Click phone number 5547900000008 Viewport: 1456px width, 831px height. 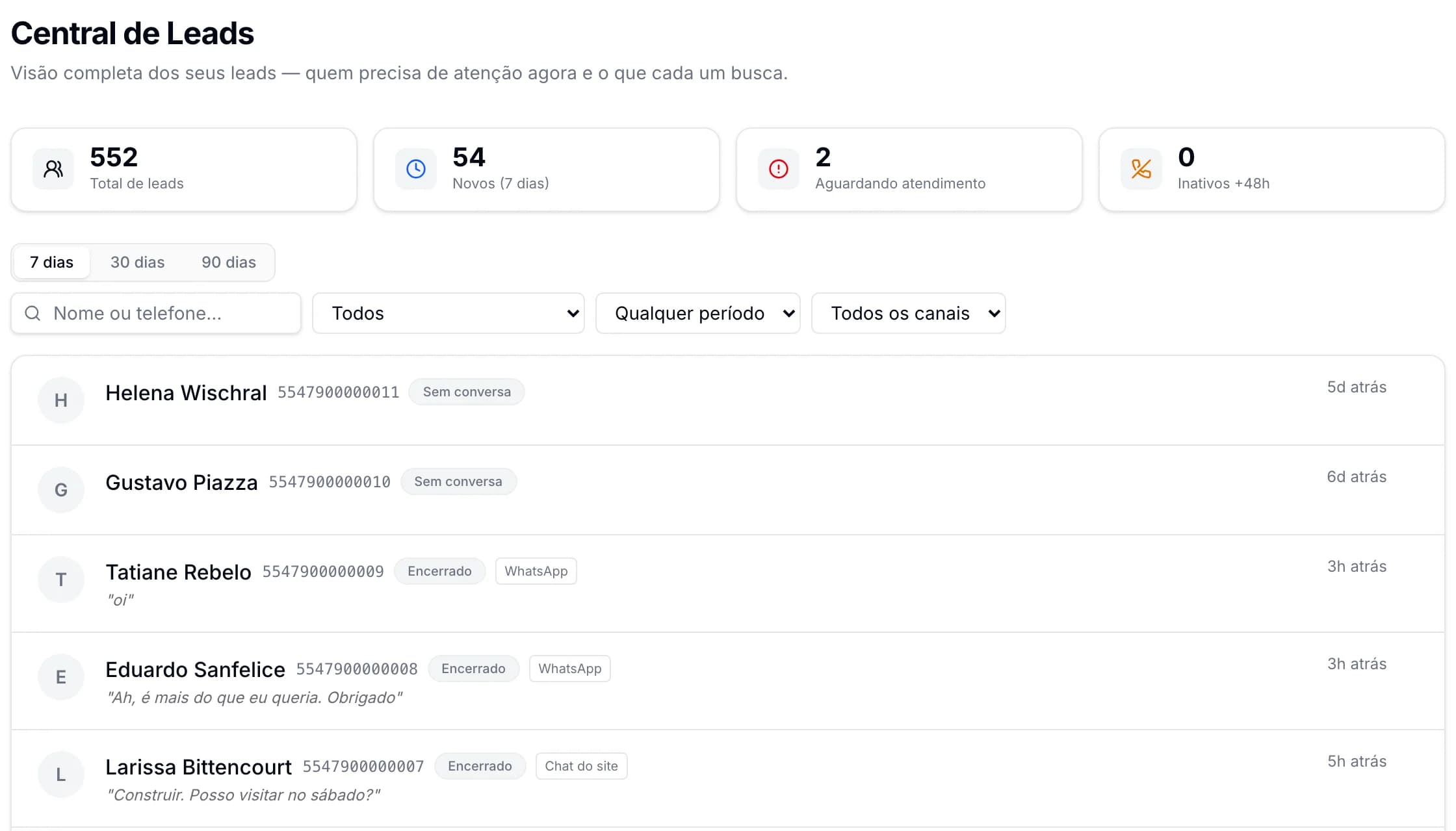coord(357,669)
